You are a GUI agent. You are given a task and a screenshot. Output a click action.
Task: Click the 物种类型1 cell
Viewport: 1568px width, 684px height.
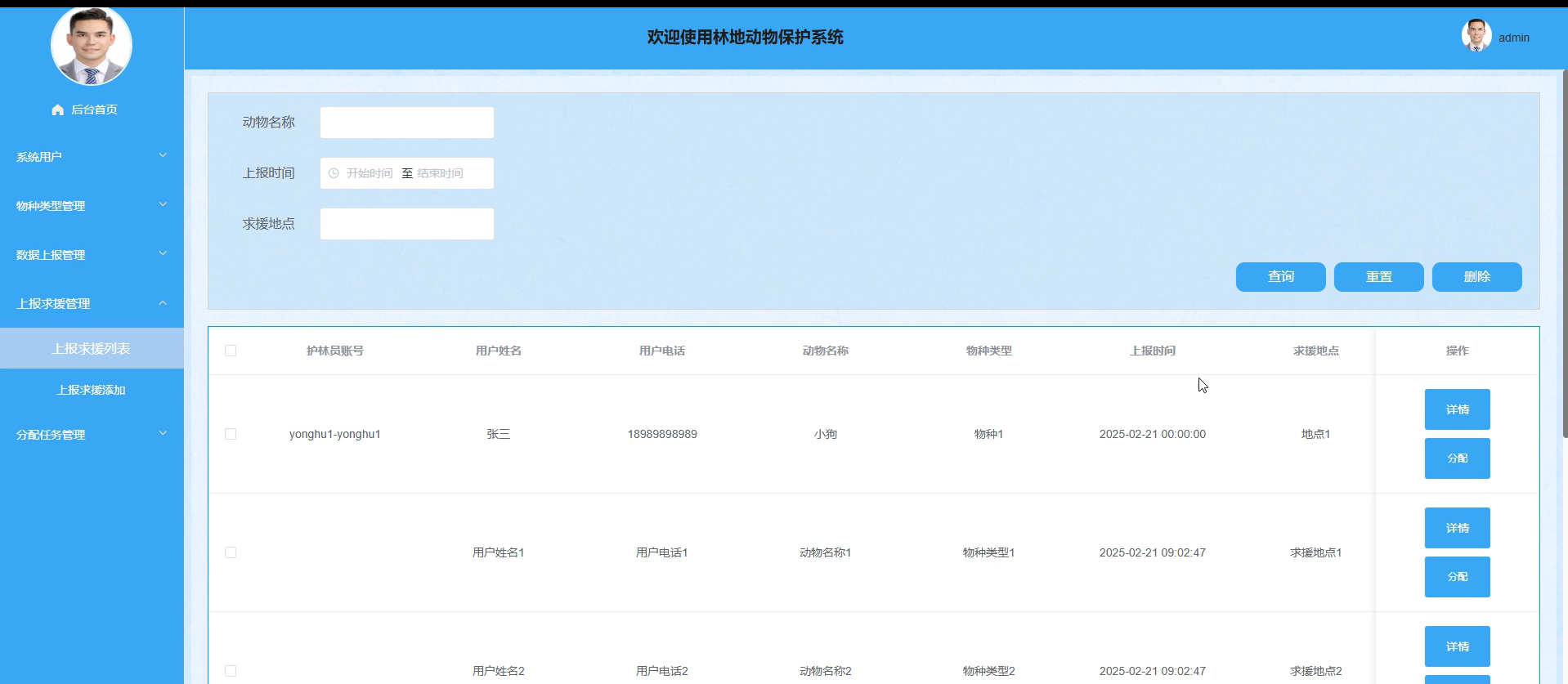(x=989, y=552)
